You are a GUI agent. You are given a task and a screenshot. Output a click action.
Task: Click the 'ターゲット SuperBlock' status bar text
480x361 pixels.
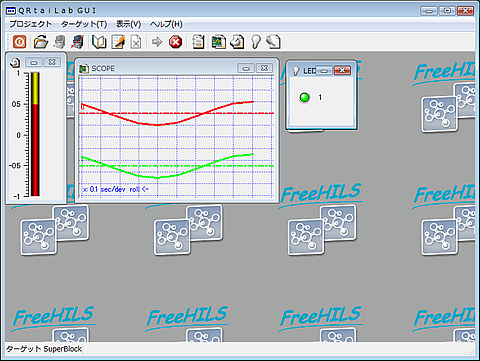44,349
